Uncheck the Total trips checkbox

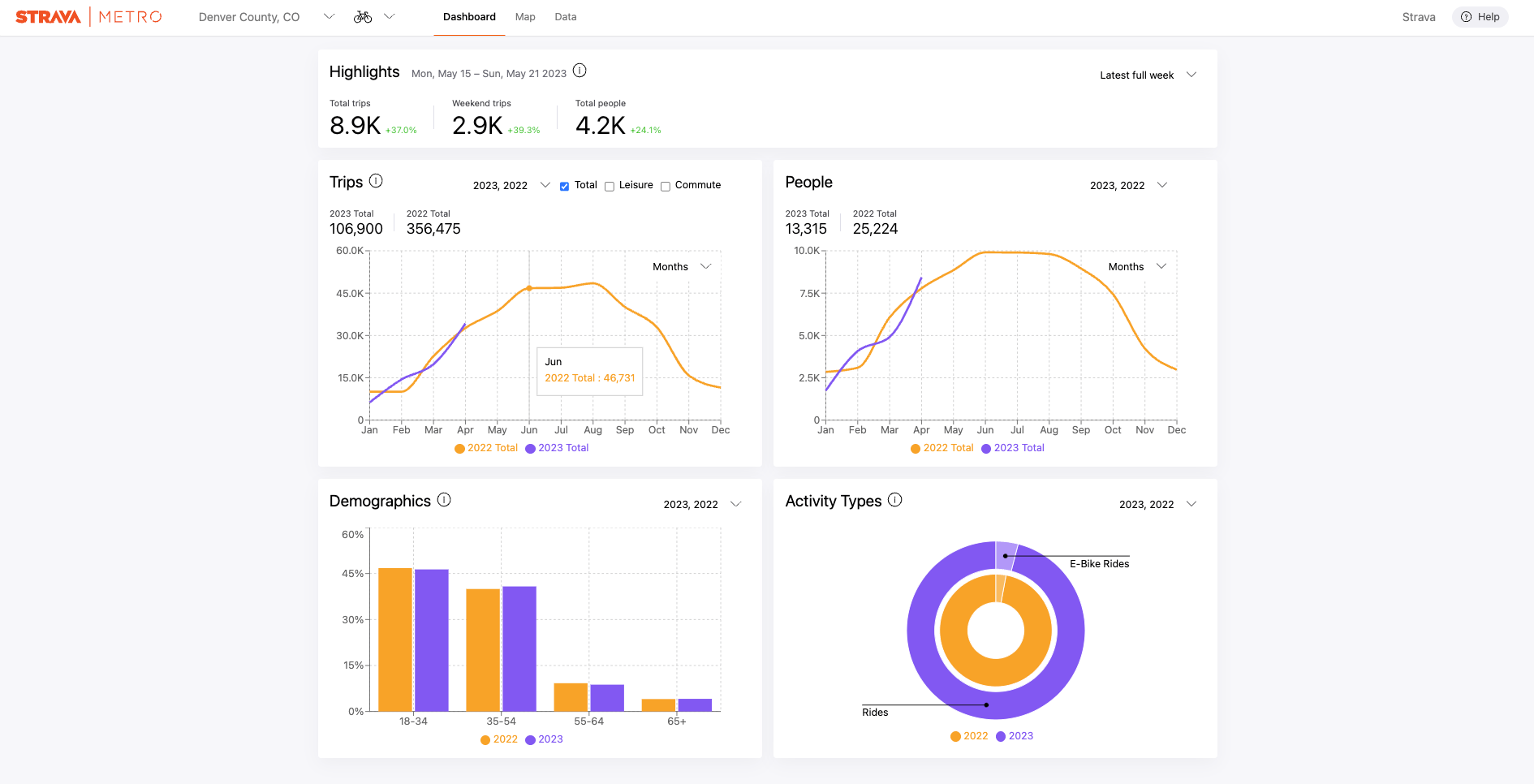564,186
